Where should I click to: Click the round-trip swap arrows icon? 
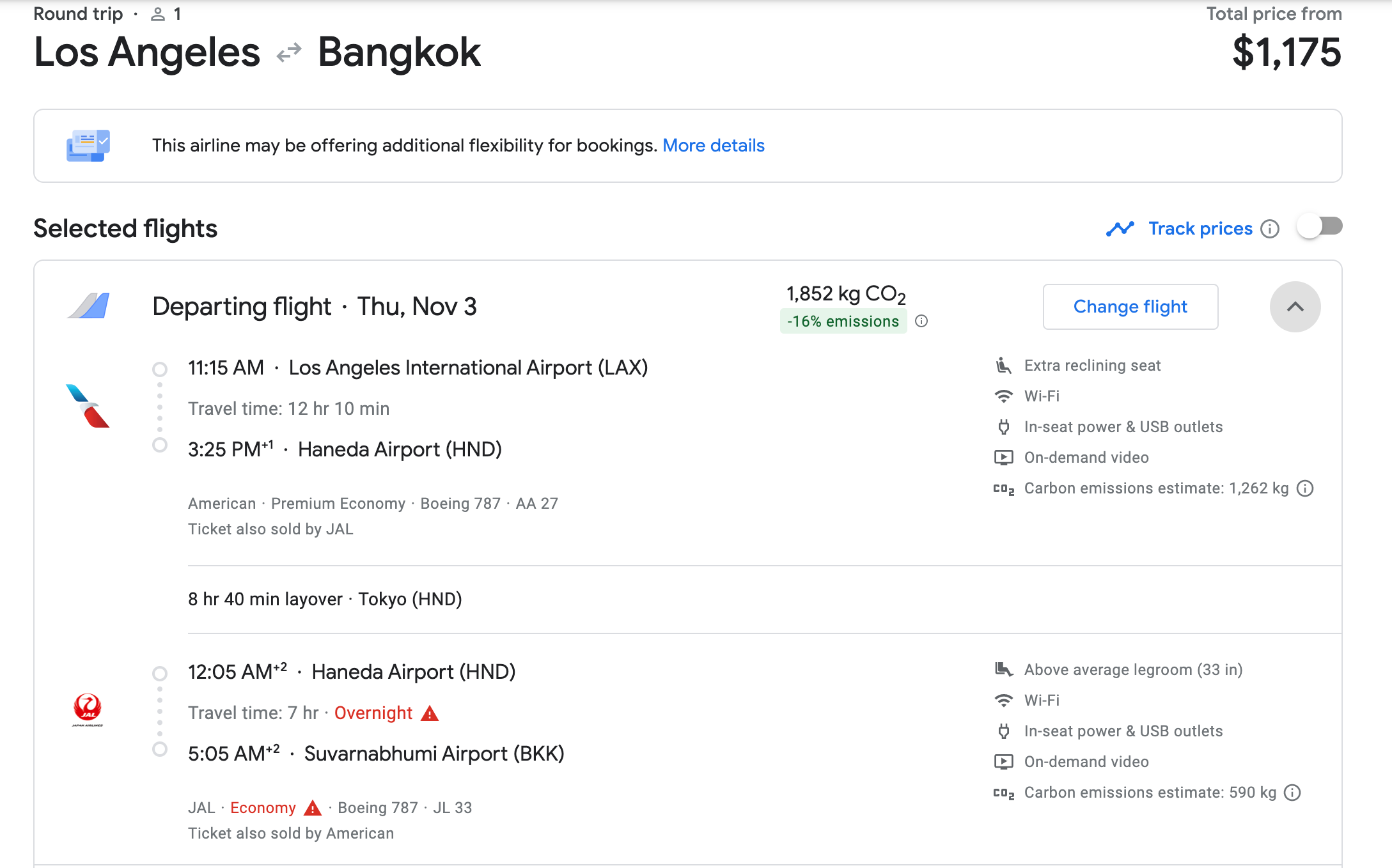click(x=289, y=52)
